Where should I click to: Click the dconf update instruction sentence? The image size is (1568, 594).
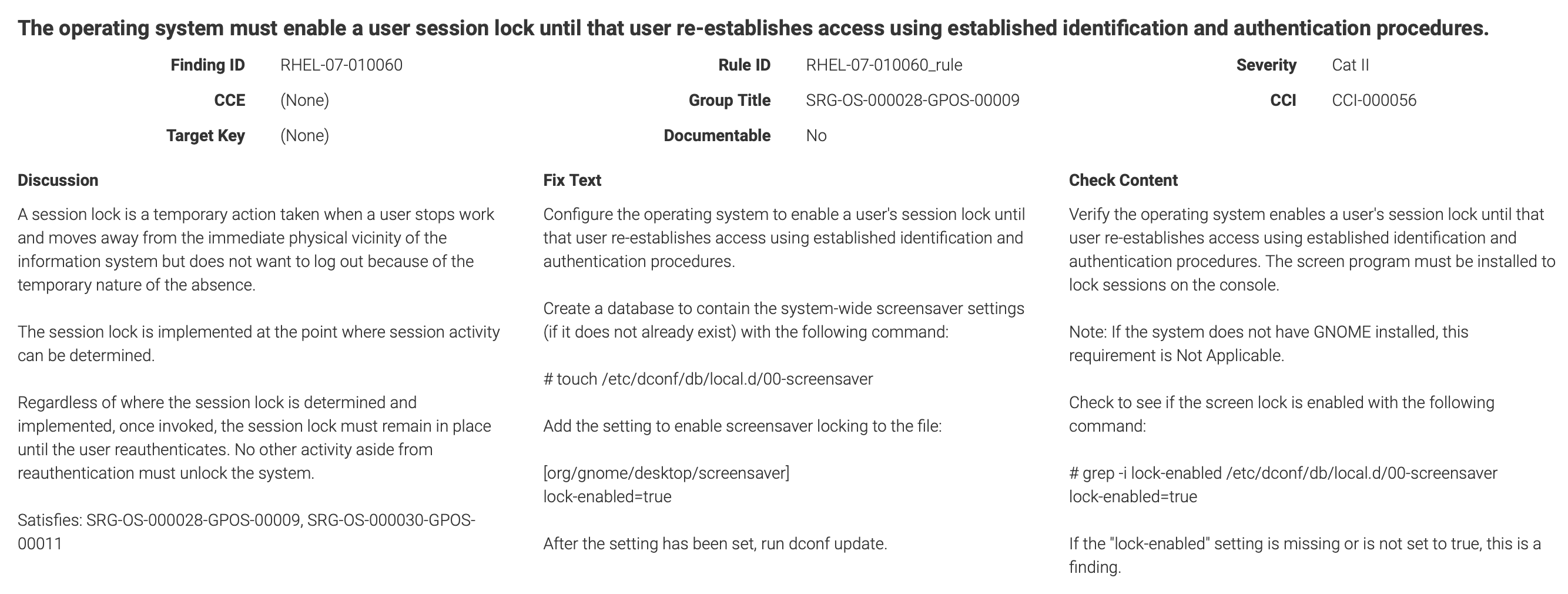[715, 543]
